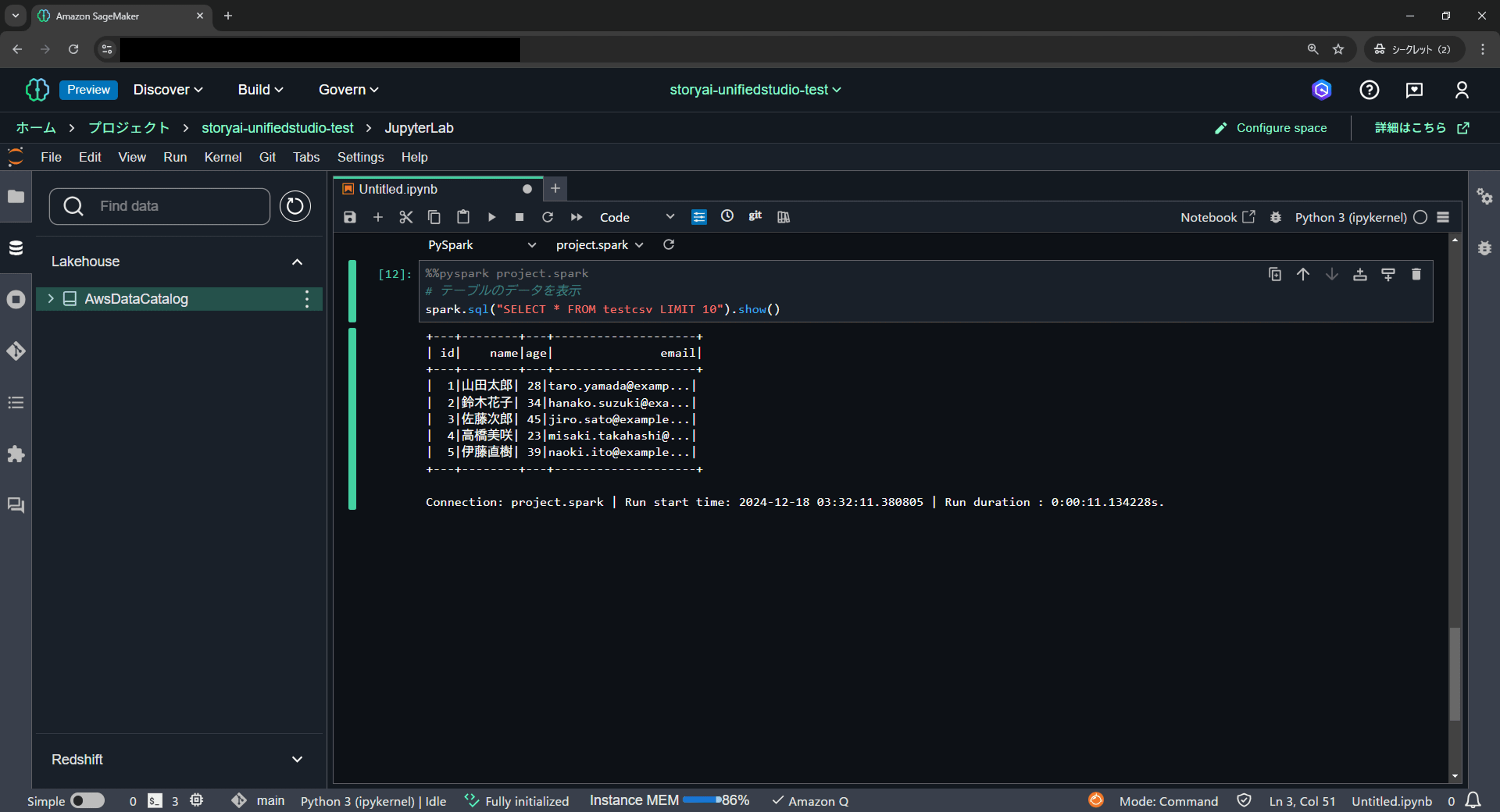
Task: Restart kernel and run all cells
Action: point(576,217)
